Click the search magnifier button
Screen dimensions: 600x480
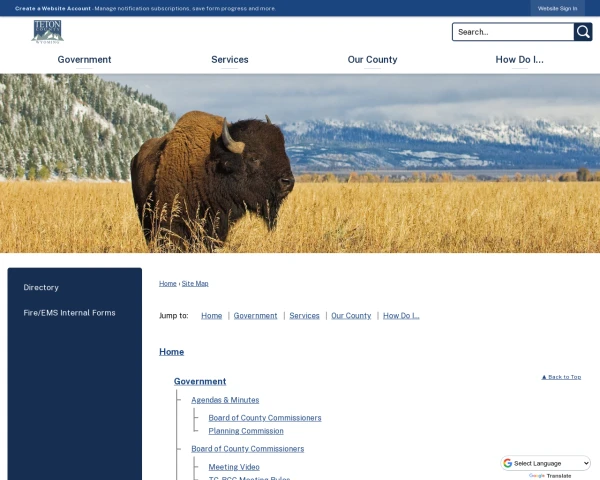coord(583,32)
